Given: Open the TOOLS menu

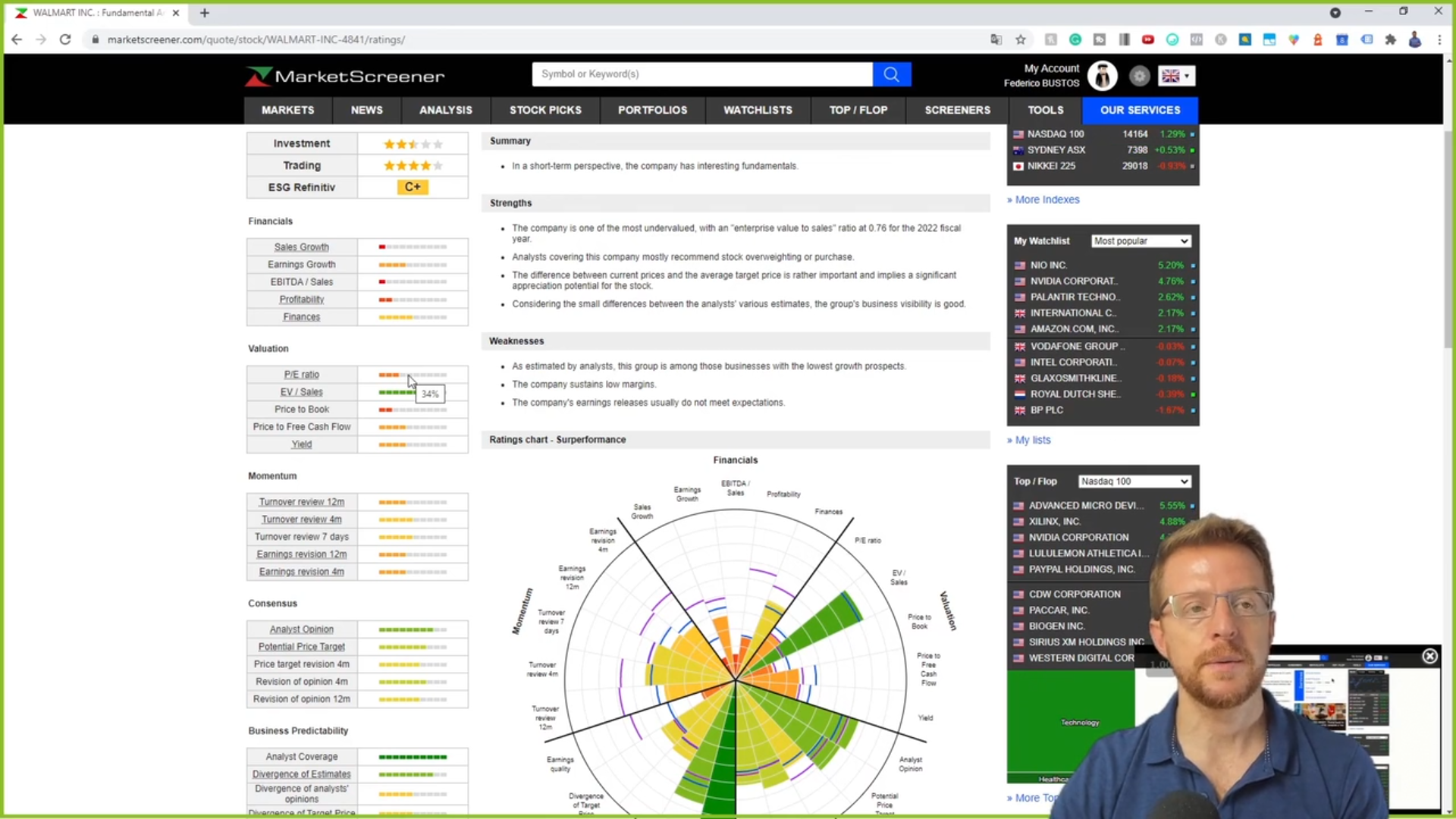Looking at the screenshot, I should (1045, 110).
